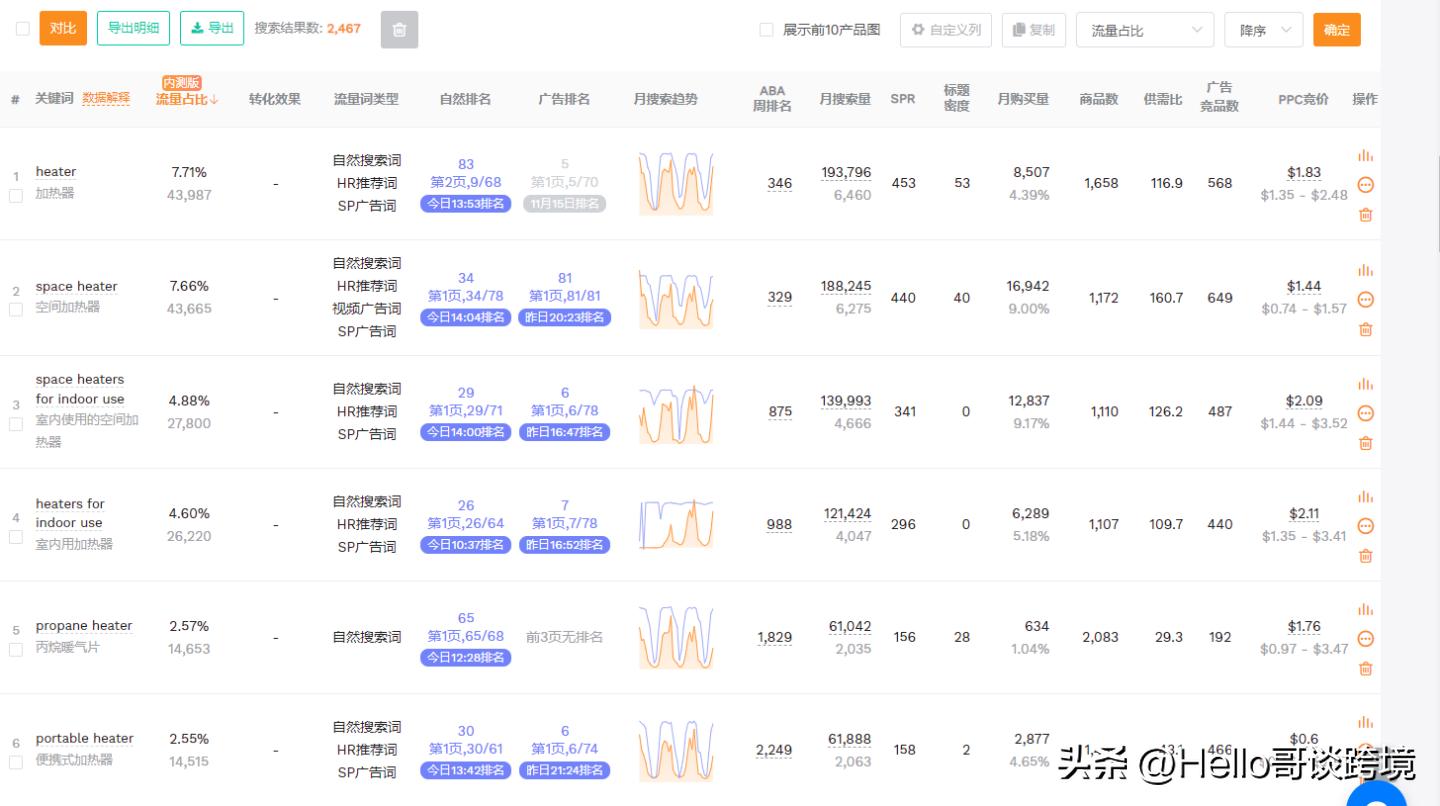Viewport: 1440px width, 806px height.
Task: Click the download icon on the 导出 button
Action: [197, 28]
